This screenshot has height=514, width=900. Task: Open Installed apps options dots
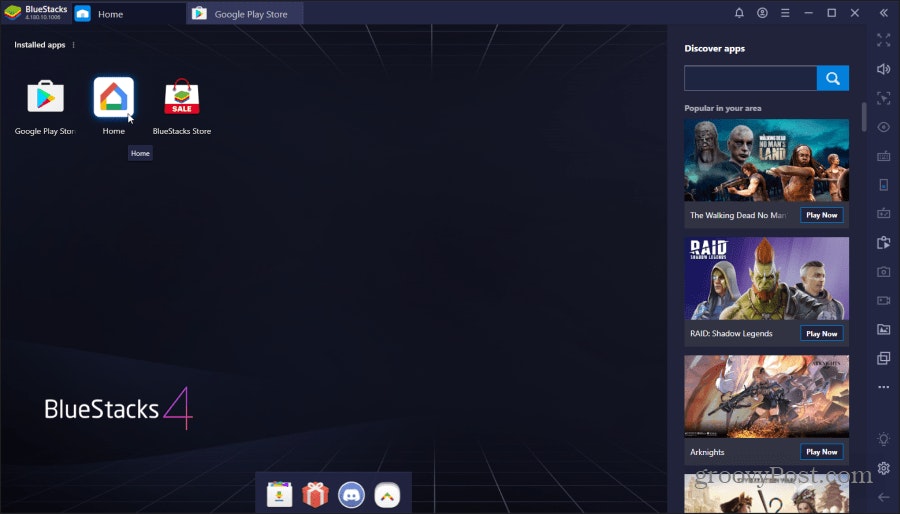(73, 45)
